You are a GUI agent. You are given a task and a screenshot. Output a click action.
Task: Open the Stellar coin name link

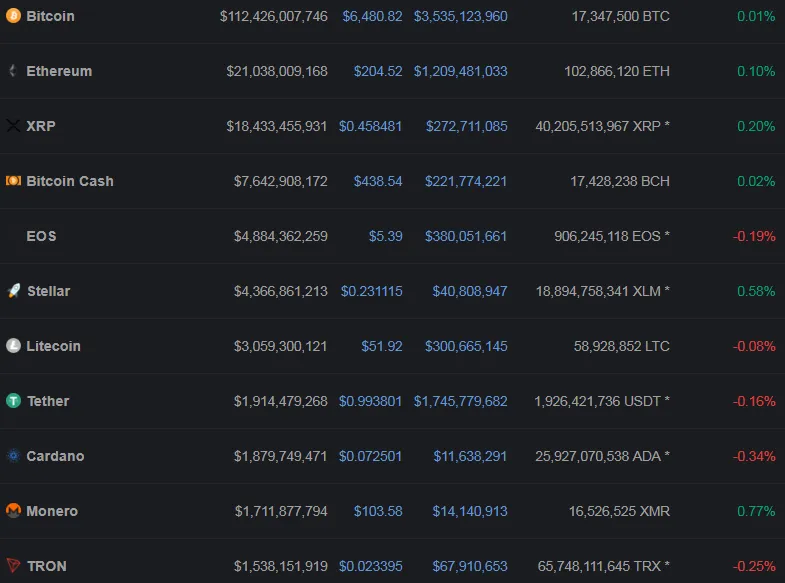tap(49, 291)
